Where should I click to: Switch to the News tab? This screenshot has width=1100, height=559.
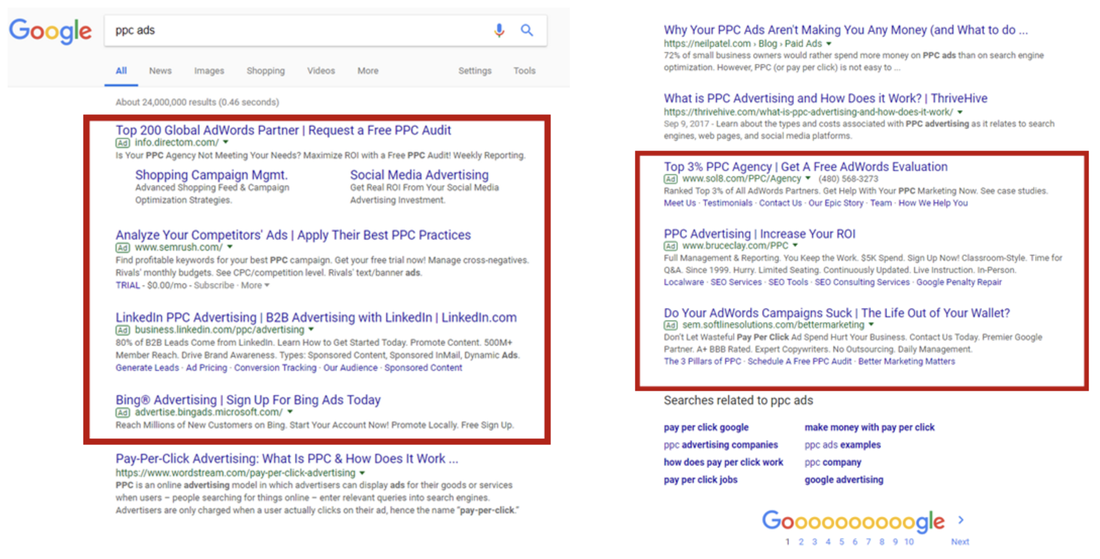pos(160,71)
